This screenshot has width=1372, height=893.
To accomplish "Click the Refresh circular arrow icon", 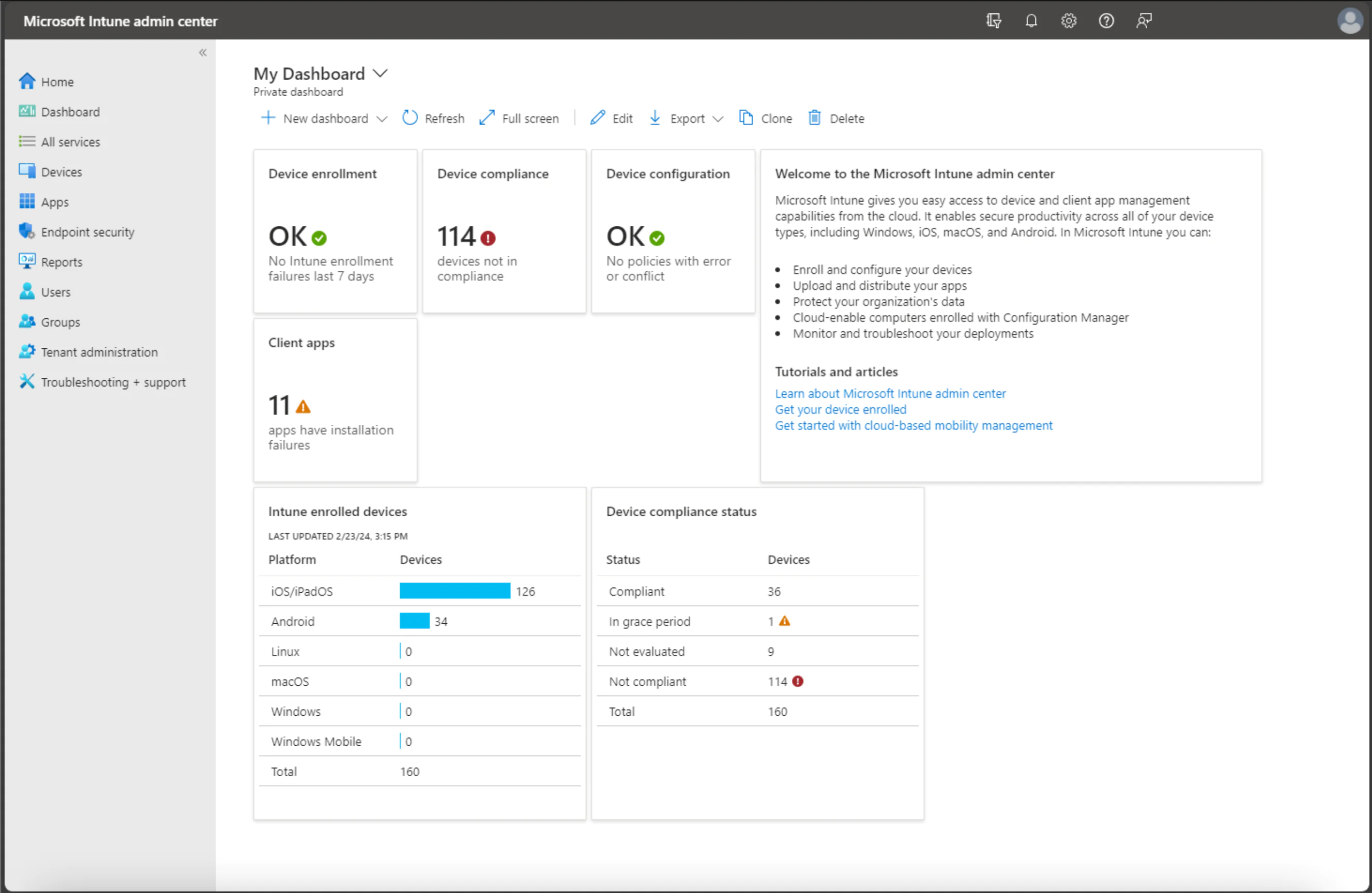I will pos(409,117).
